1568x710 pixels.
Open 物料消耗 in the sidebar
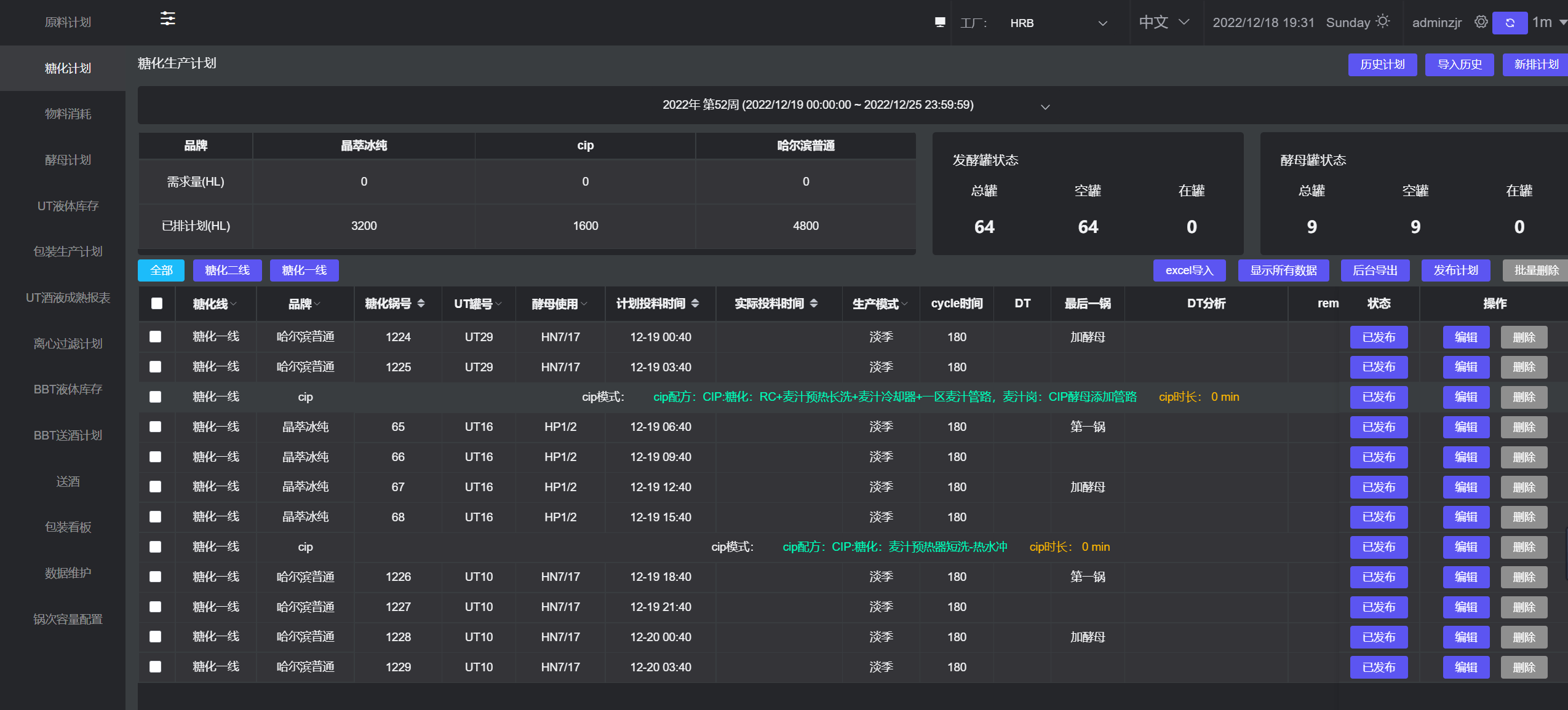click(68, 114)
